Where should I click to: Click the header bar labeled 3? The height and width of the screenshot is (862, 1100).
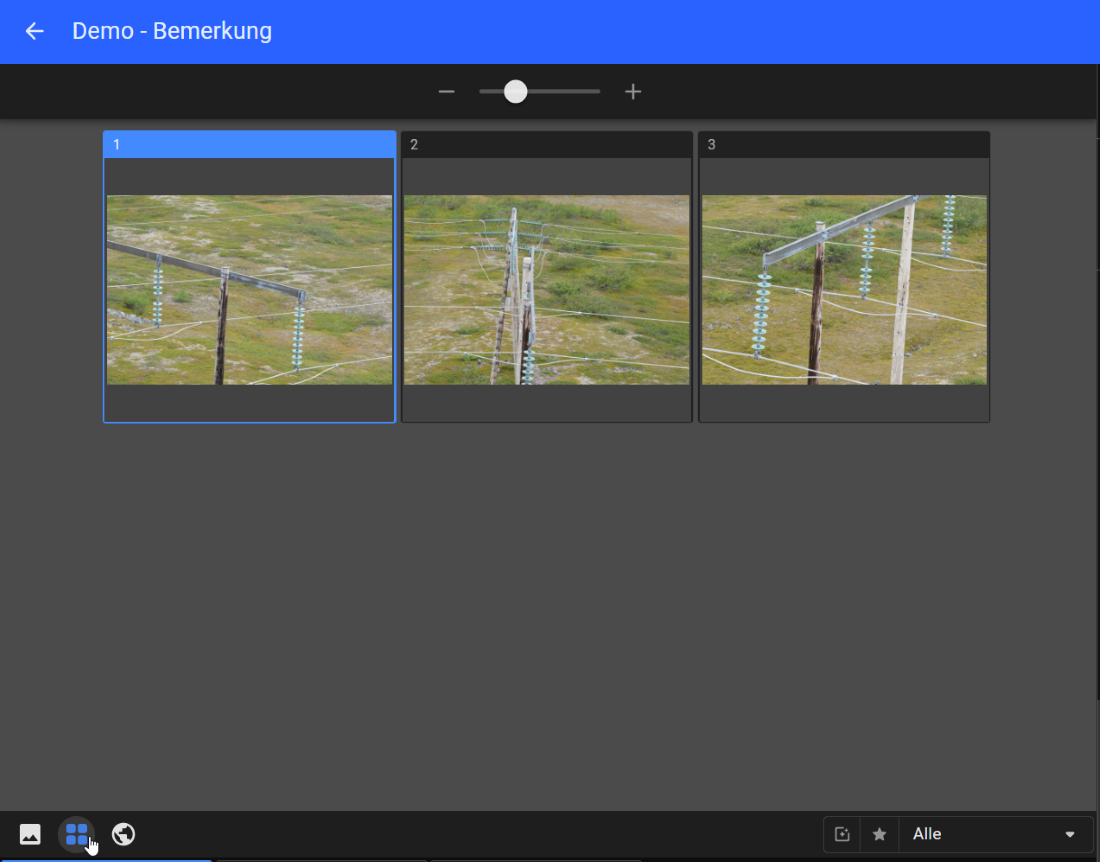[844, 145]
